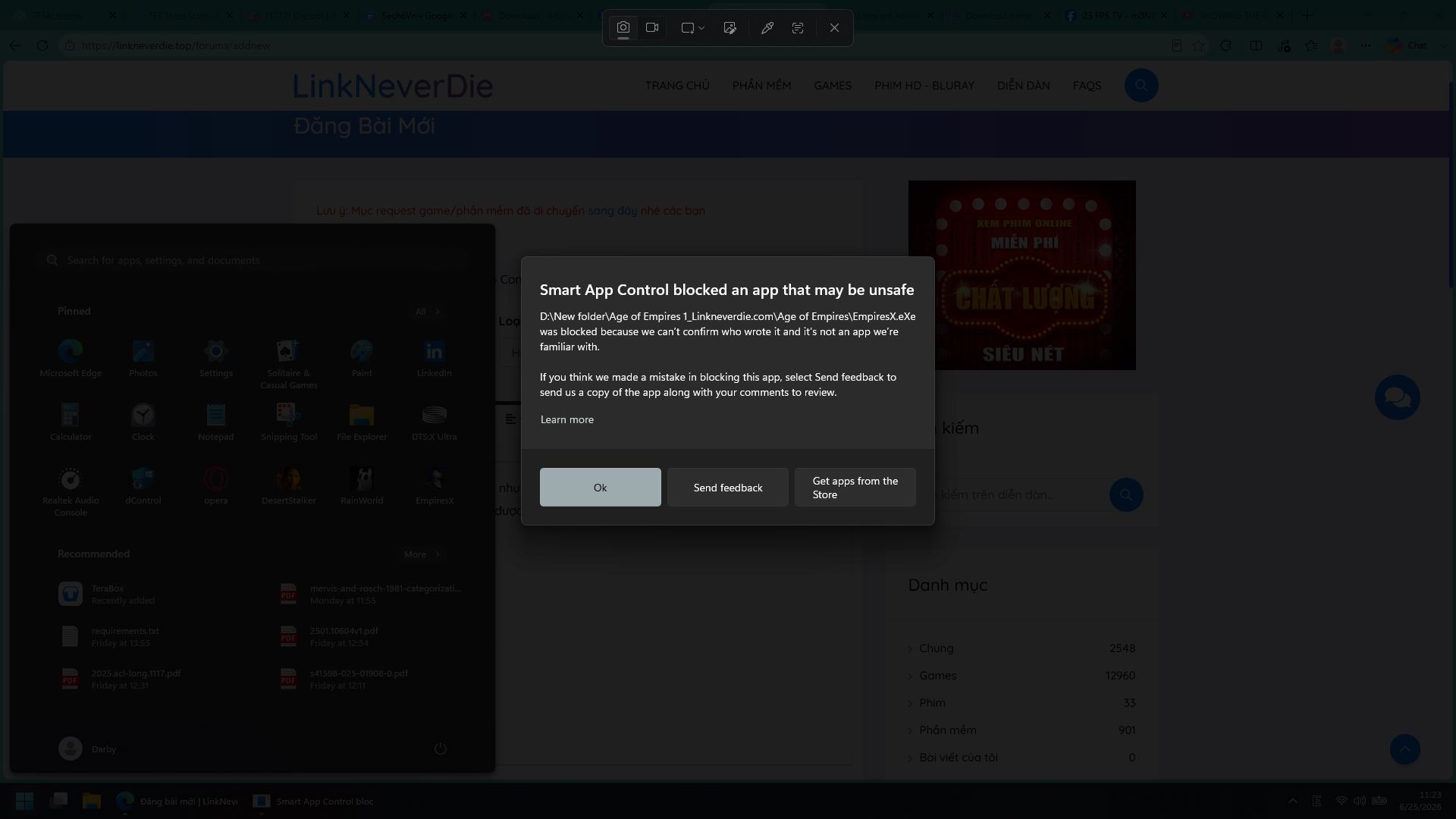Open File Explorer from the taskbar
The height and width of the screenshot is (819, 1456).
click(92, 801)
